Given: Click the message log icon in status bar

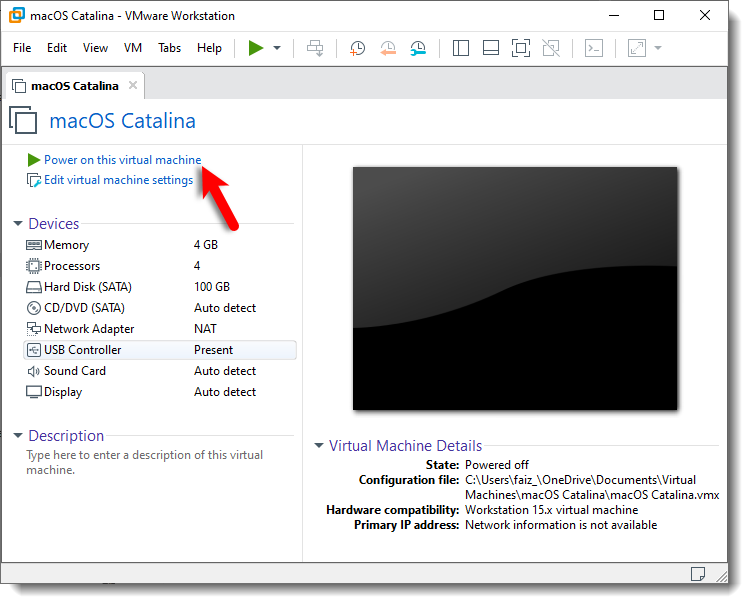Looking at the screenshot, I should 698,573.
